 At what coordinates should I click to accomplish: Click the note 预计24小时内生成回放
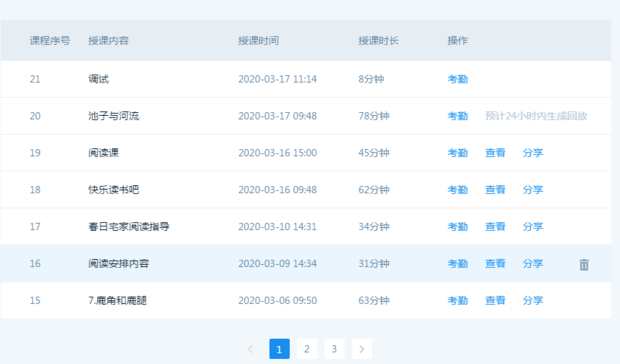[536, 116]
